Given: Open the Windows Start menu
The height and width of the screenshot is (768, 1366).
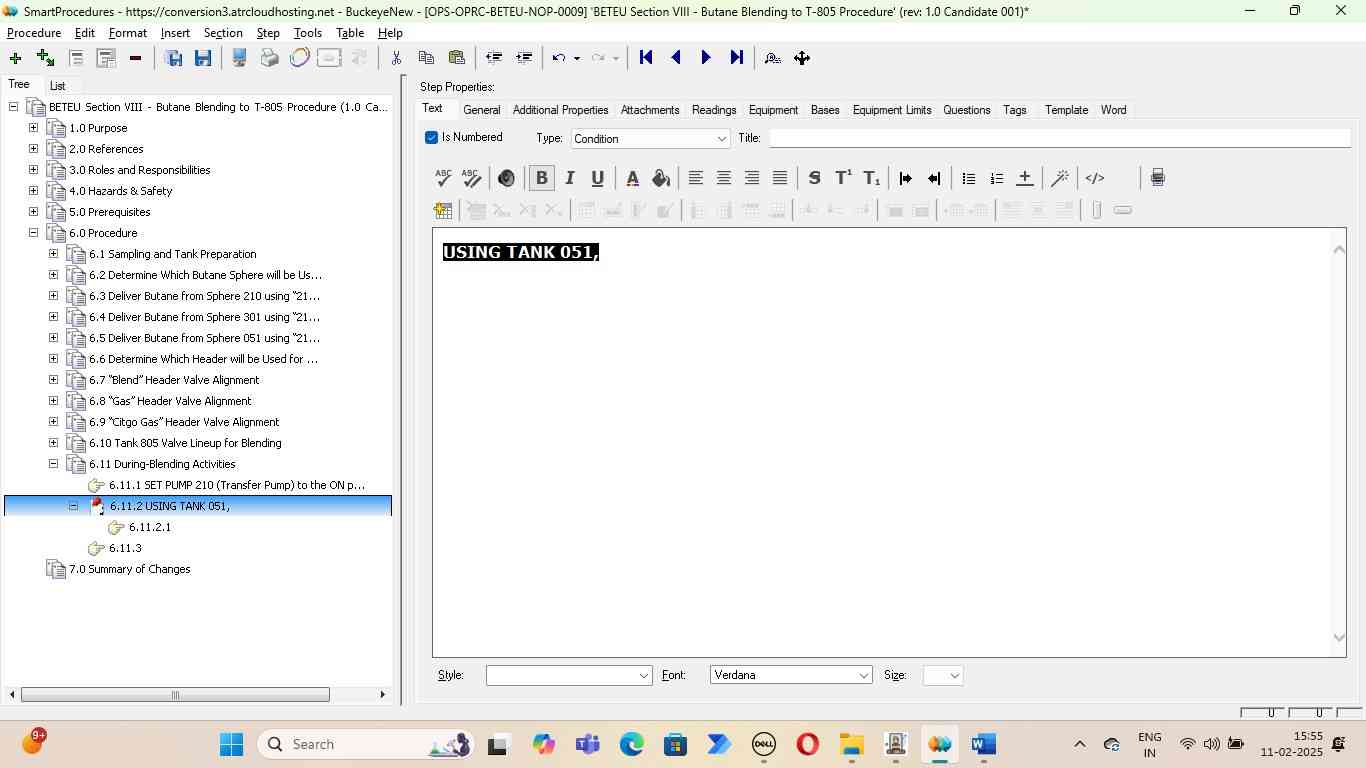Looking at the screenshot, I should (x=231, y=744).
